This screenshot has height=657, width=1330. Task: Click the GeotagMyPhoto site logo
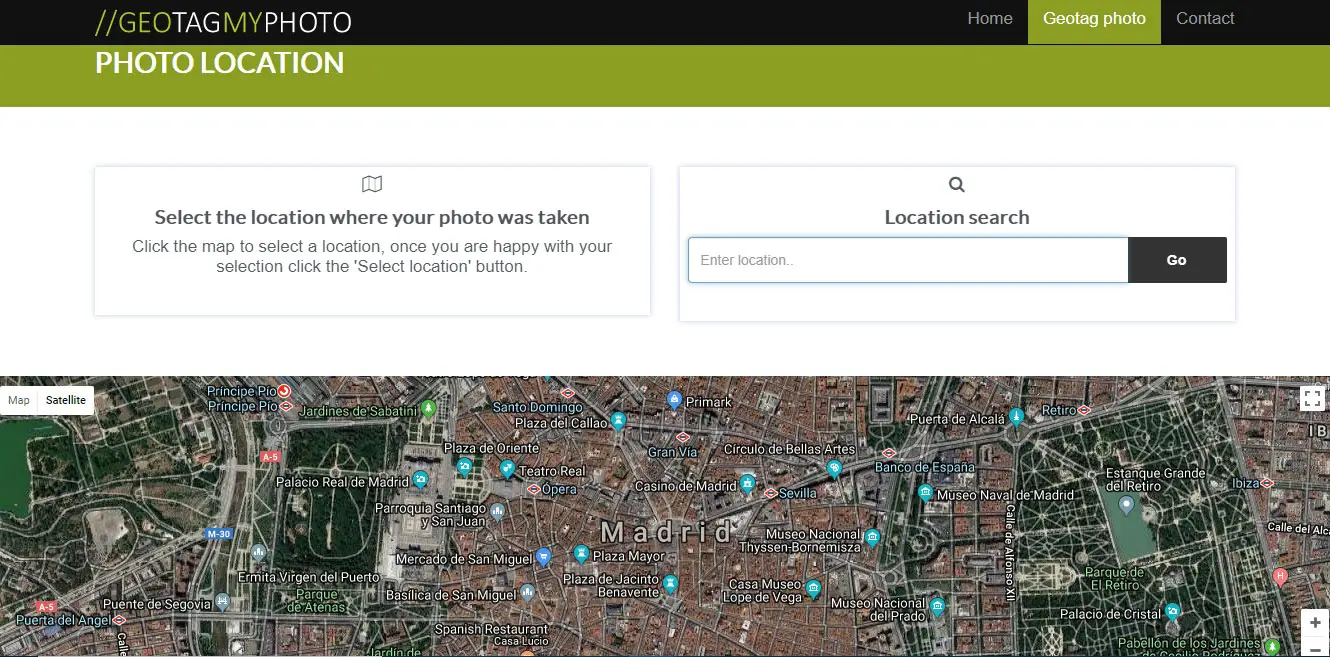(223, 22)
